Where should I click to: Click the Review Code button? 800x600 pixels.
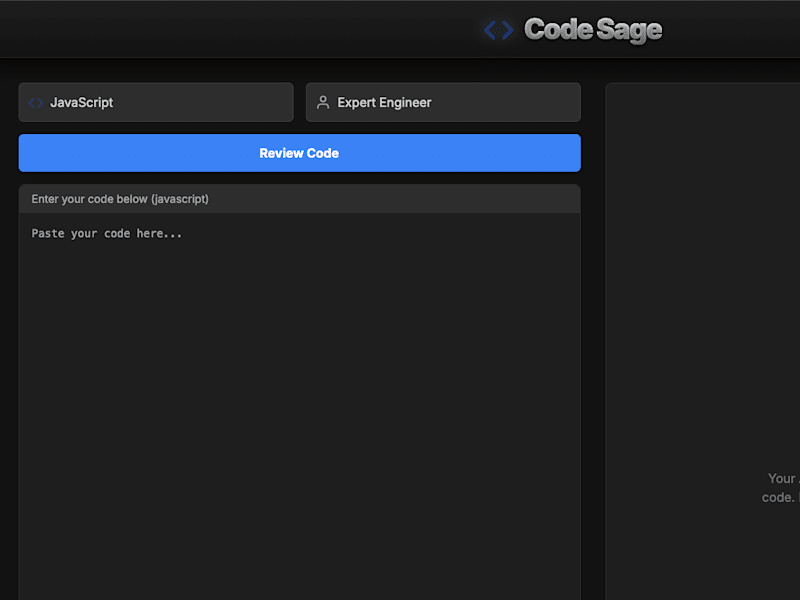point(299,153)
